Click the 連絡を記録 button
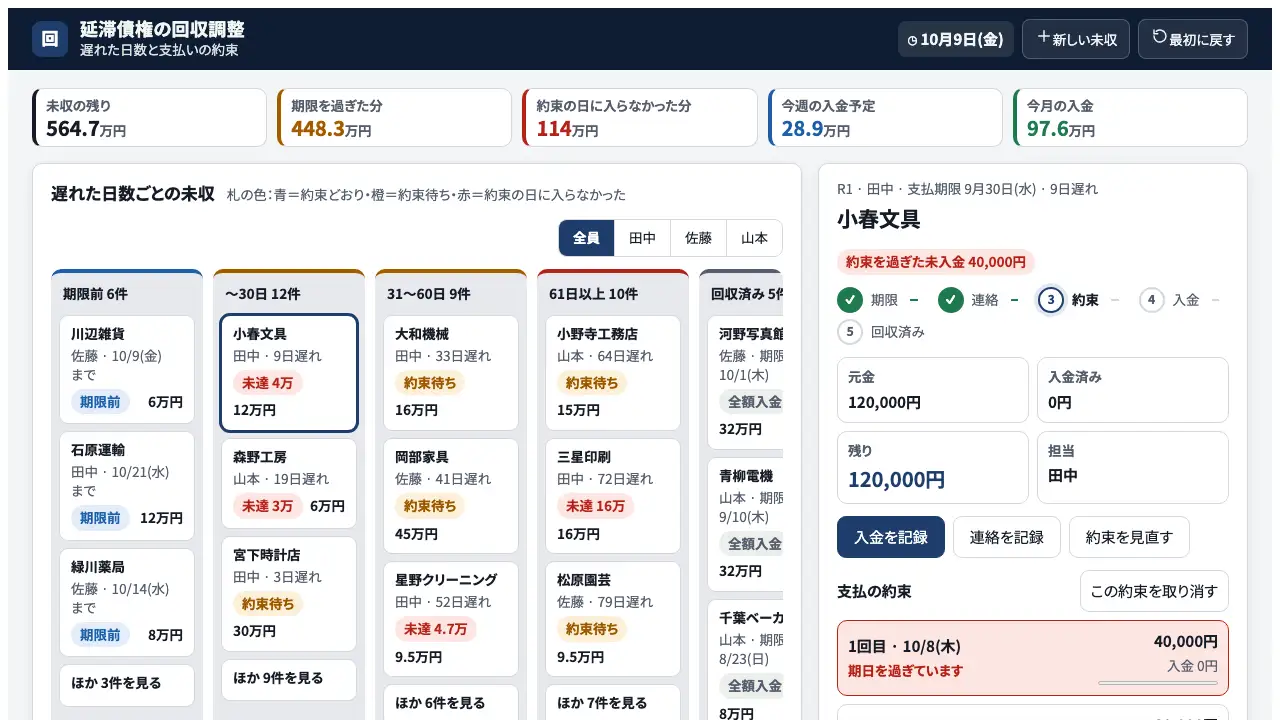 point(1007,537)
